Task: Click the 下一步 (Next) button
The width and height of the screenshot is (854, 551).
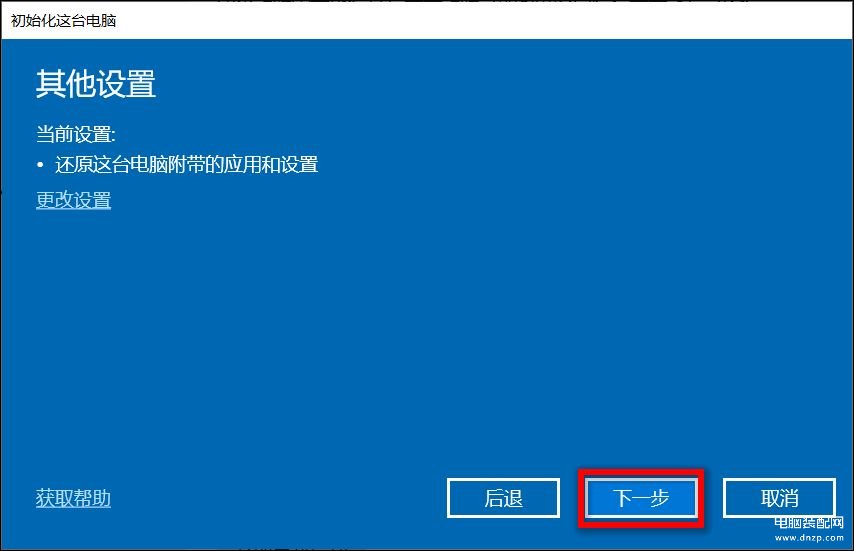Action: tap(641, 498)
